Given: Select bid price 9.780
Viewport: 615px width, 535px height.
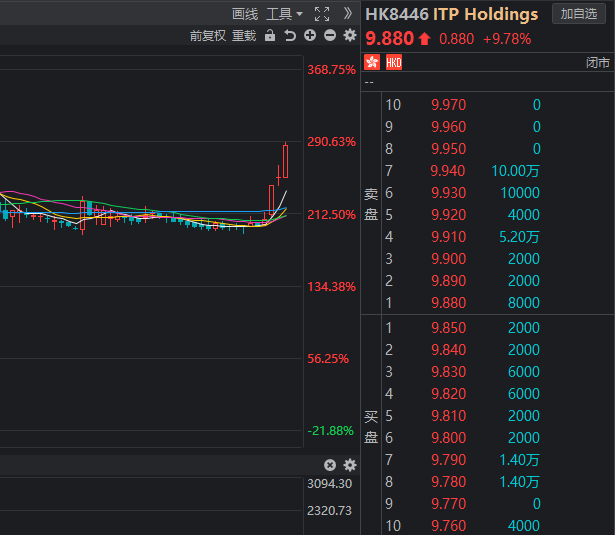Looking at the screenshot, I should [449, 481].
